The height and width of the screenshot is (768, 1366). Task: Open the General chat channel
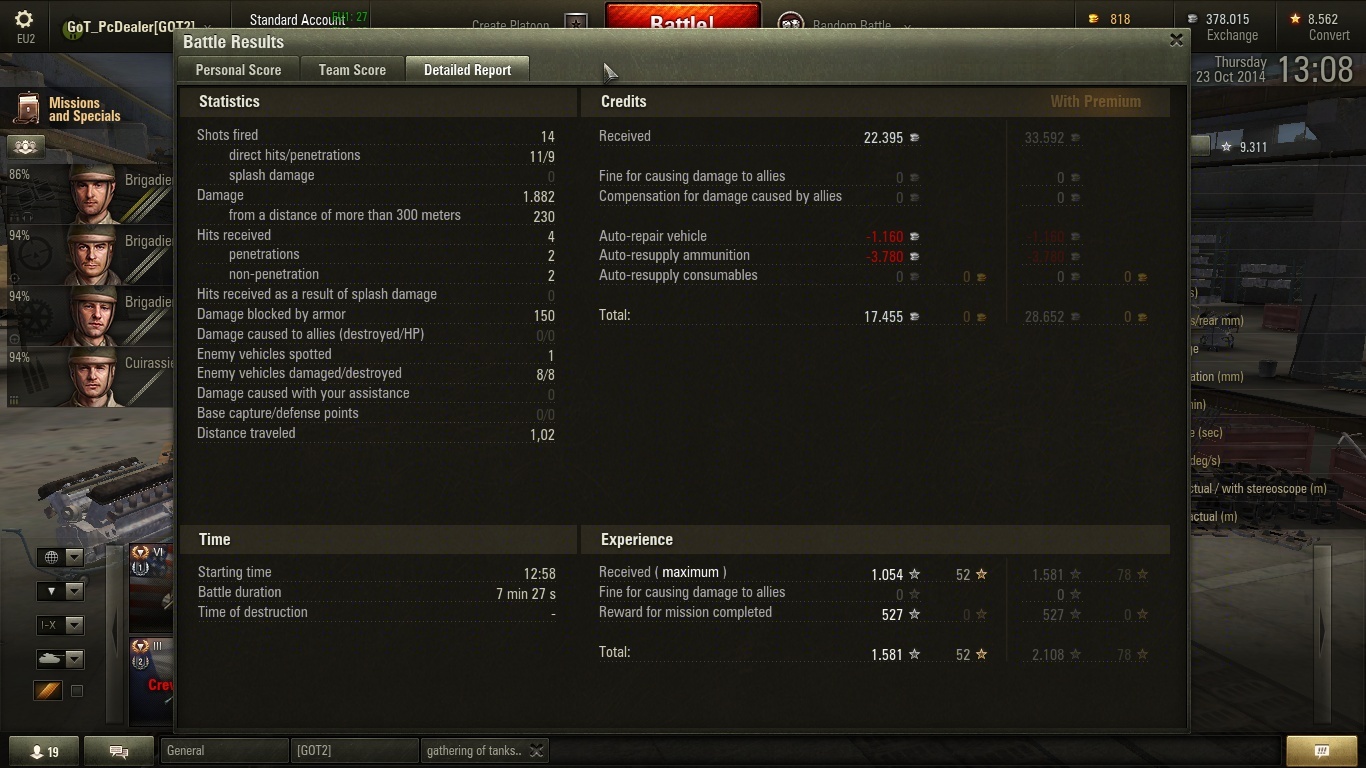click(x=223, y=751)
